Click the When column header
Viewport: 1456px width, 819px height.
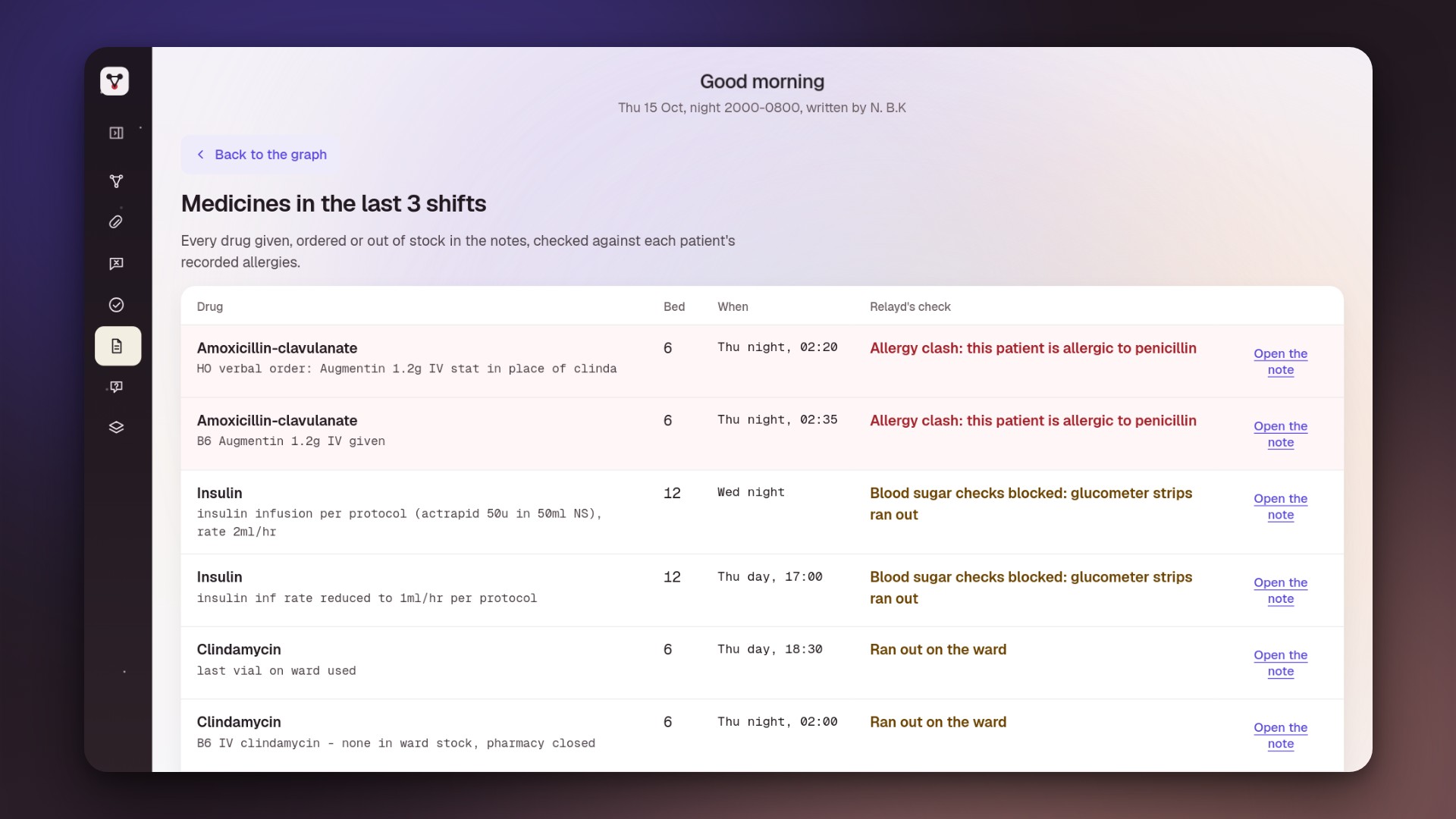click(x=733, y=306)
